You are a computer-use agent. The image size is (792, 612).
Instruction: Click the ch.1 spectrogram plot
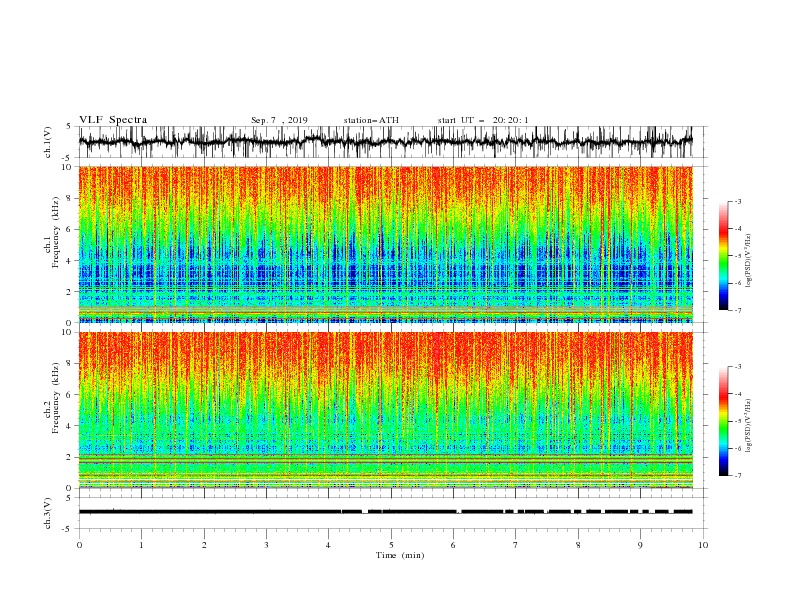click(386, 244)
